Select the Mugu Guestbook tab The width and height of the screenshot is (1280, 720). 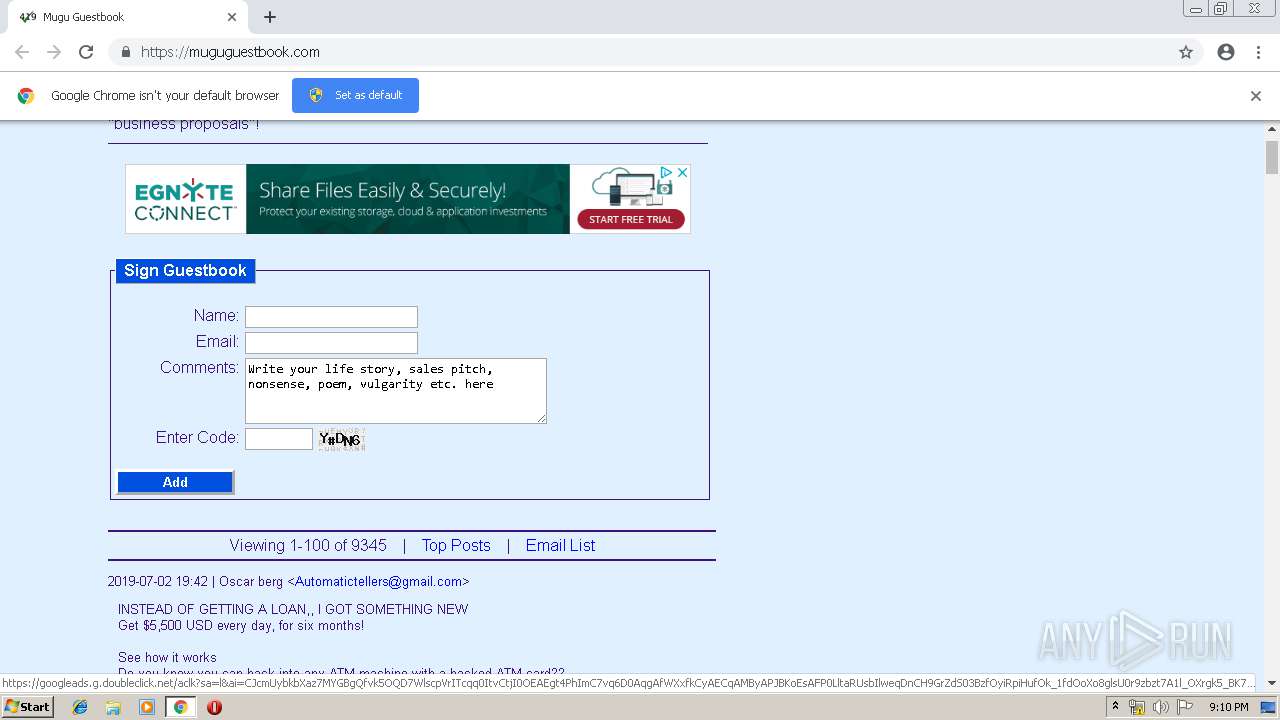click(128, 17)
